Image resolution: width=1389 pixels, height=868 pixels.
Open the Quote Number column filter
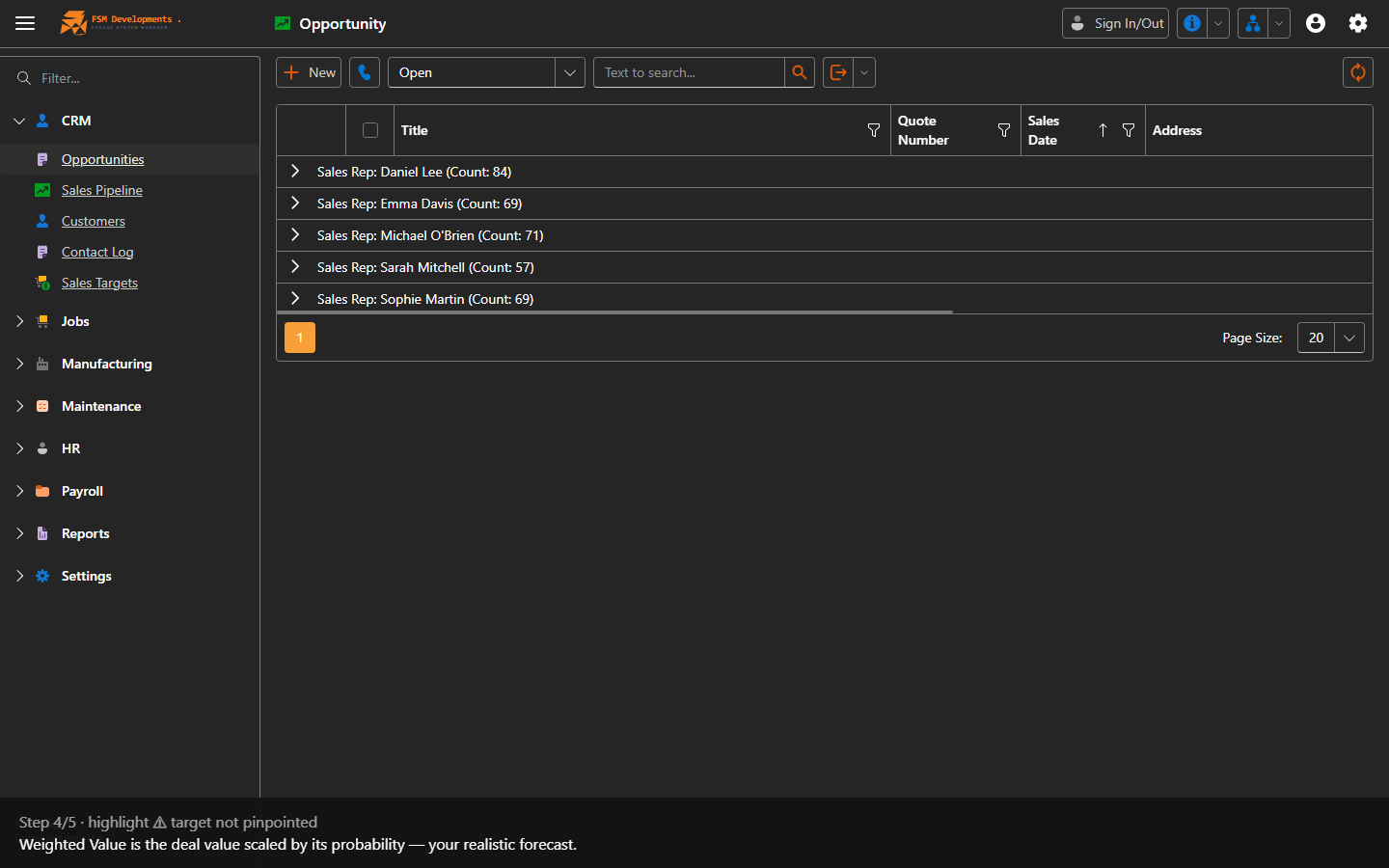pyautogui.click(x=1004, y=130)
